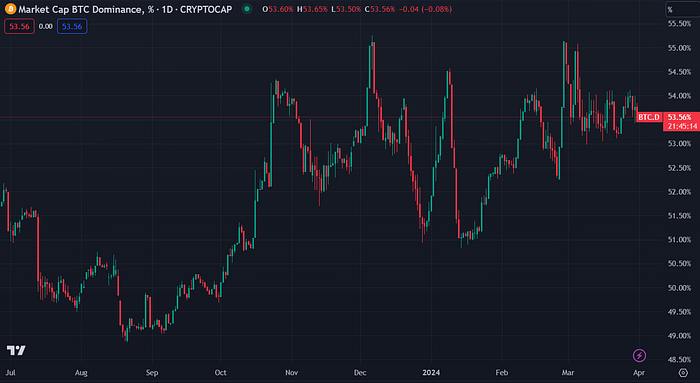
Task: Click the 1D interval label
Action: point(167,9)
